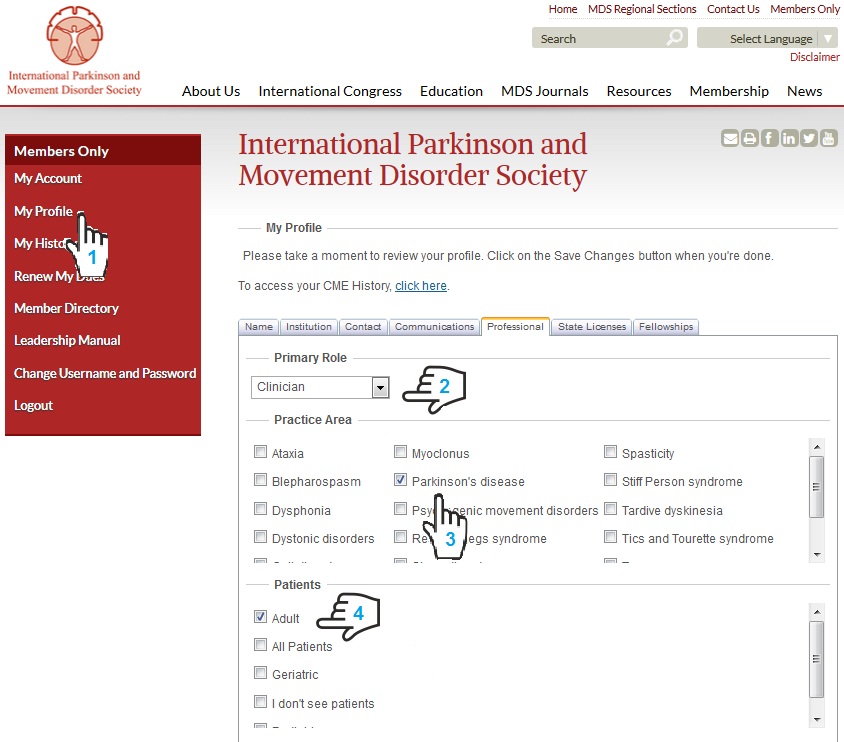This screenshot has width=844, height=742.
Task: Click Change Username and Password
Action: point(105,373)
